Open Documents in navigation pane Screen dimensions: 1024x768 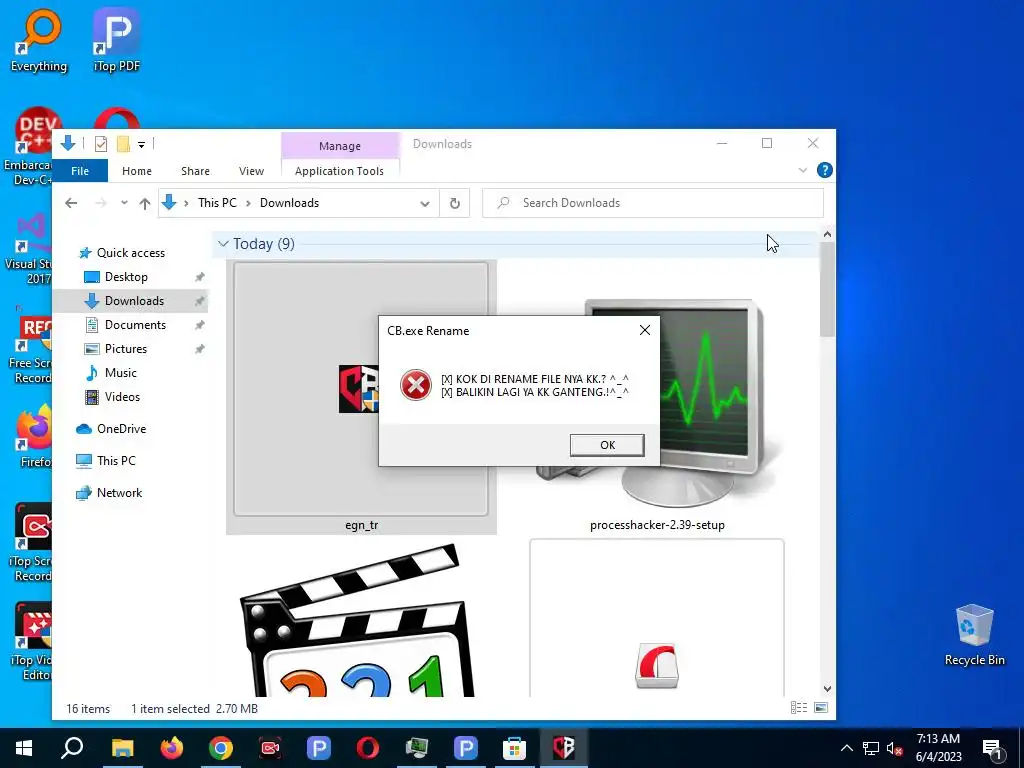click(135, 325)
